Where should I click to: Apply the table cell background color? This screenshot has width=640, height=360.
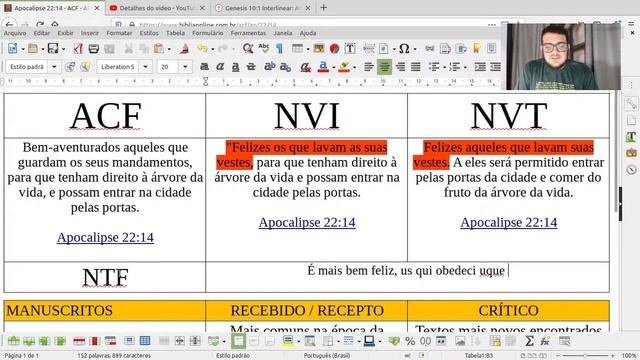288,340
